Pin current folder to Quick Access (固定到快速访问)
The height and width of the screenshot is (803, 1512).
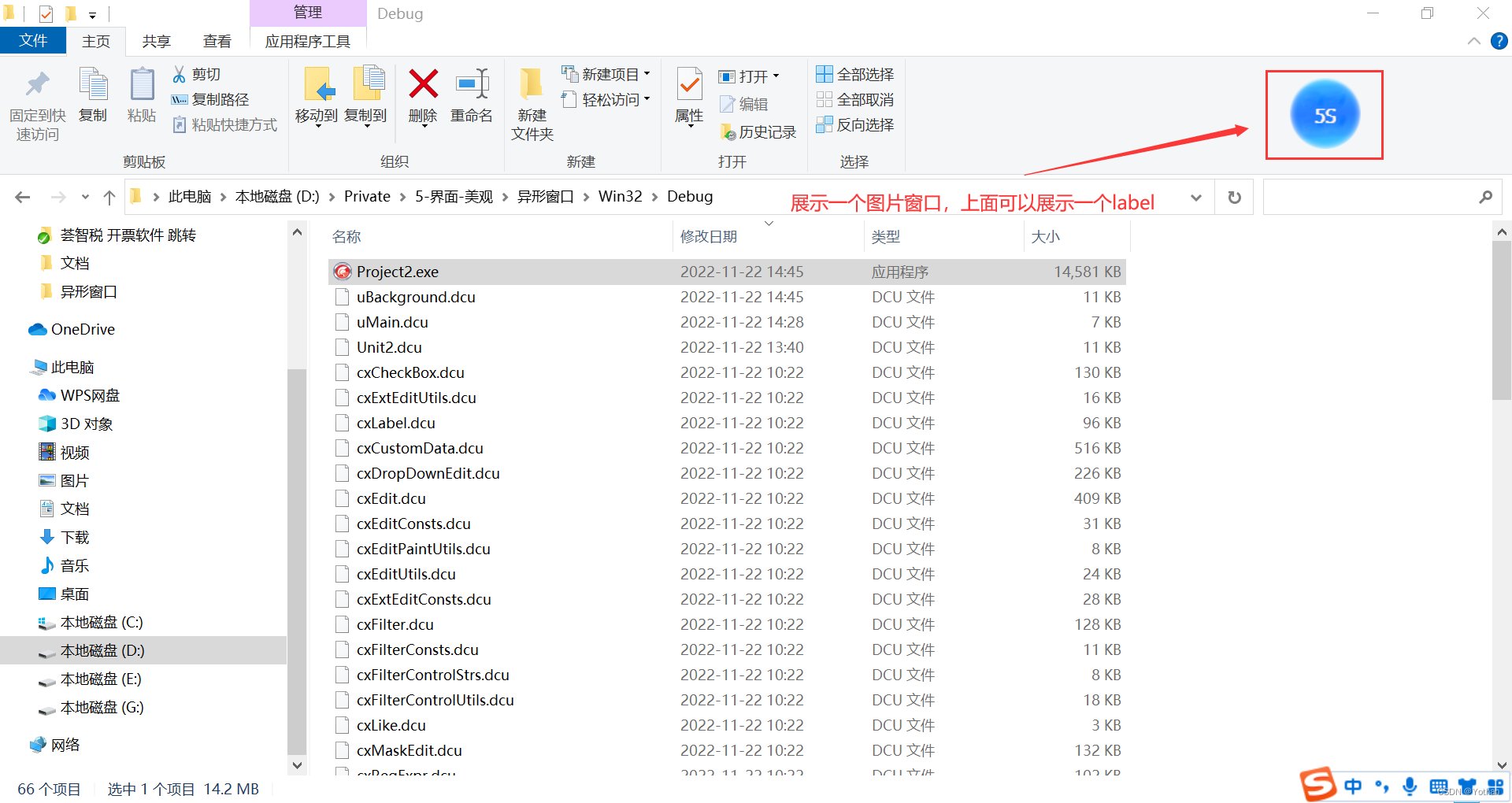coord(37,103)
